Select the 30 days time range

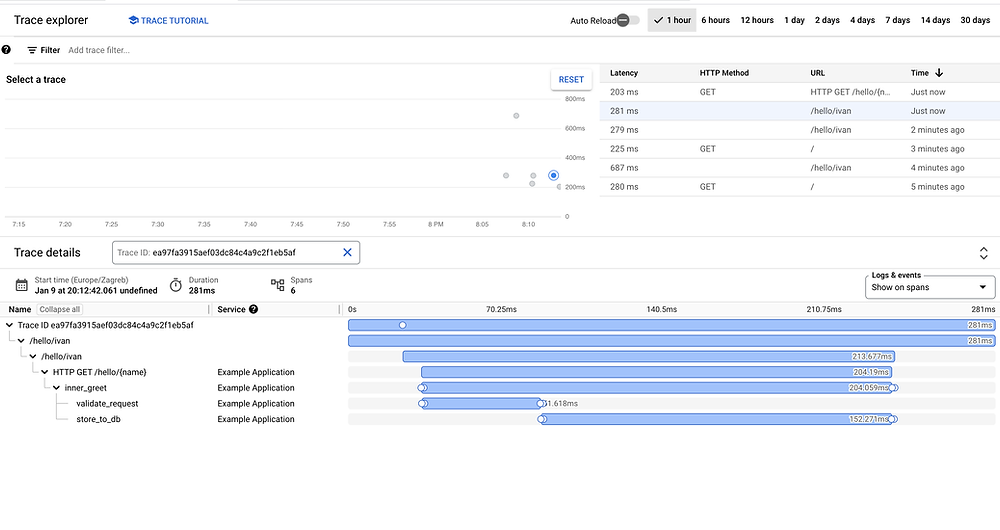(x=975, y=20)
